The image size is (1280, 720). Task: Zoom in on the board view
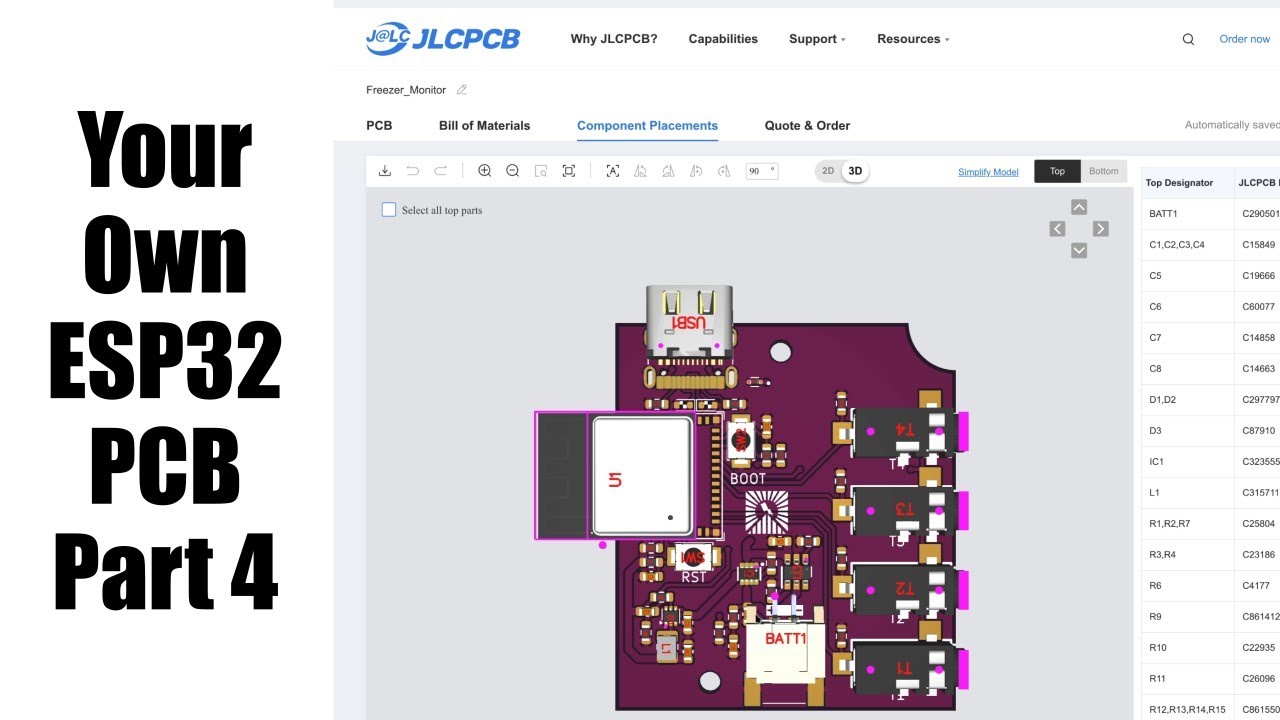pos(485,171)
